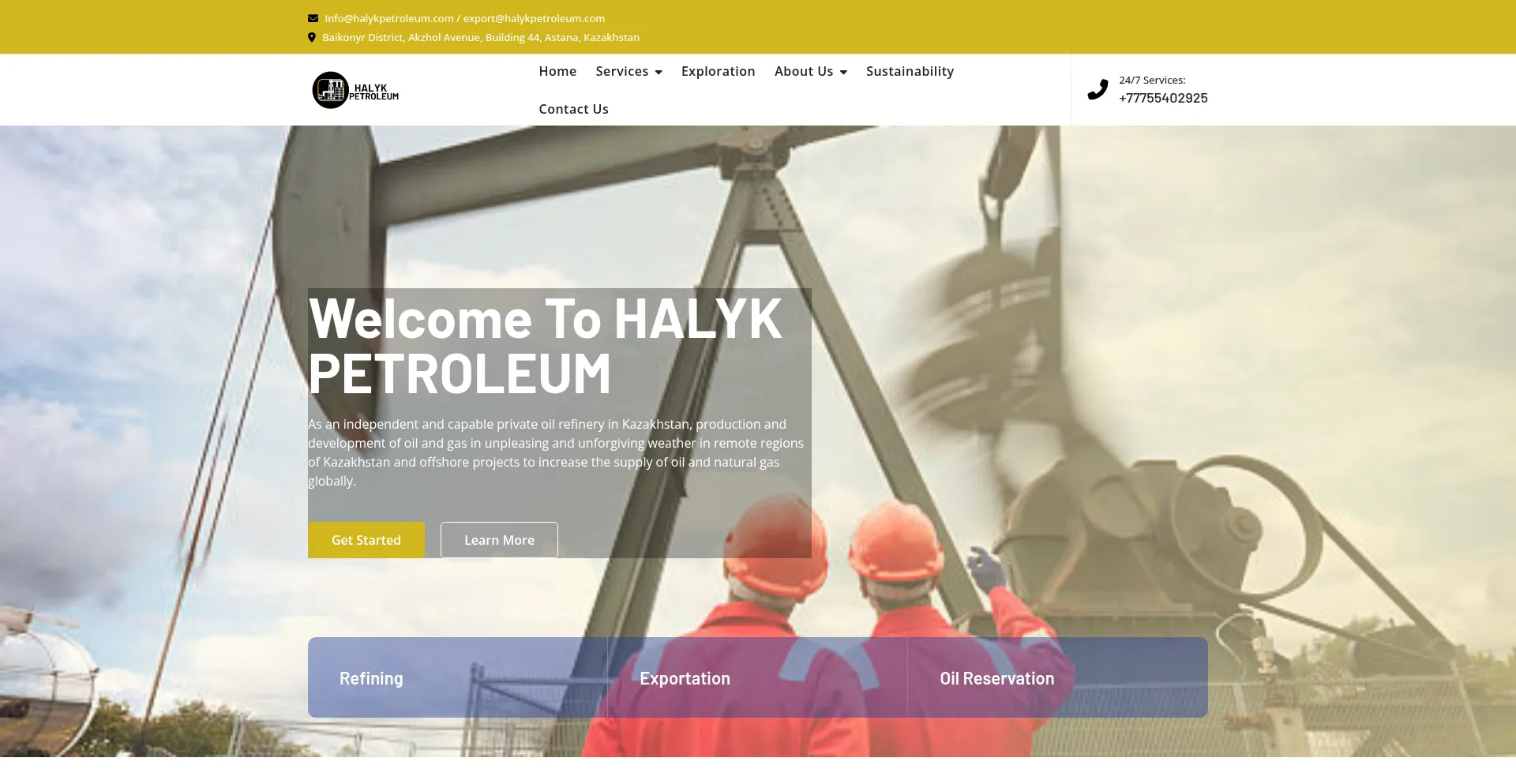Expand the Services dropdown arrow

coord(659,72)
